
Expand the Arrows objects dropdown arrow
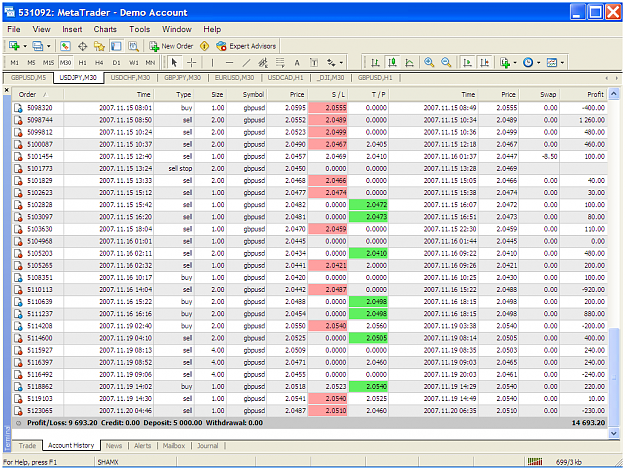(341, 63)
